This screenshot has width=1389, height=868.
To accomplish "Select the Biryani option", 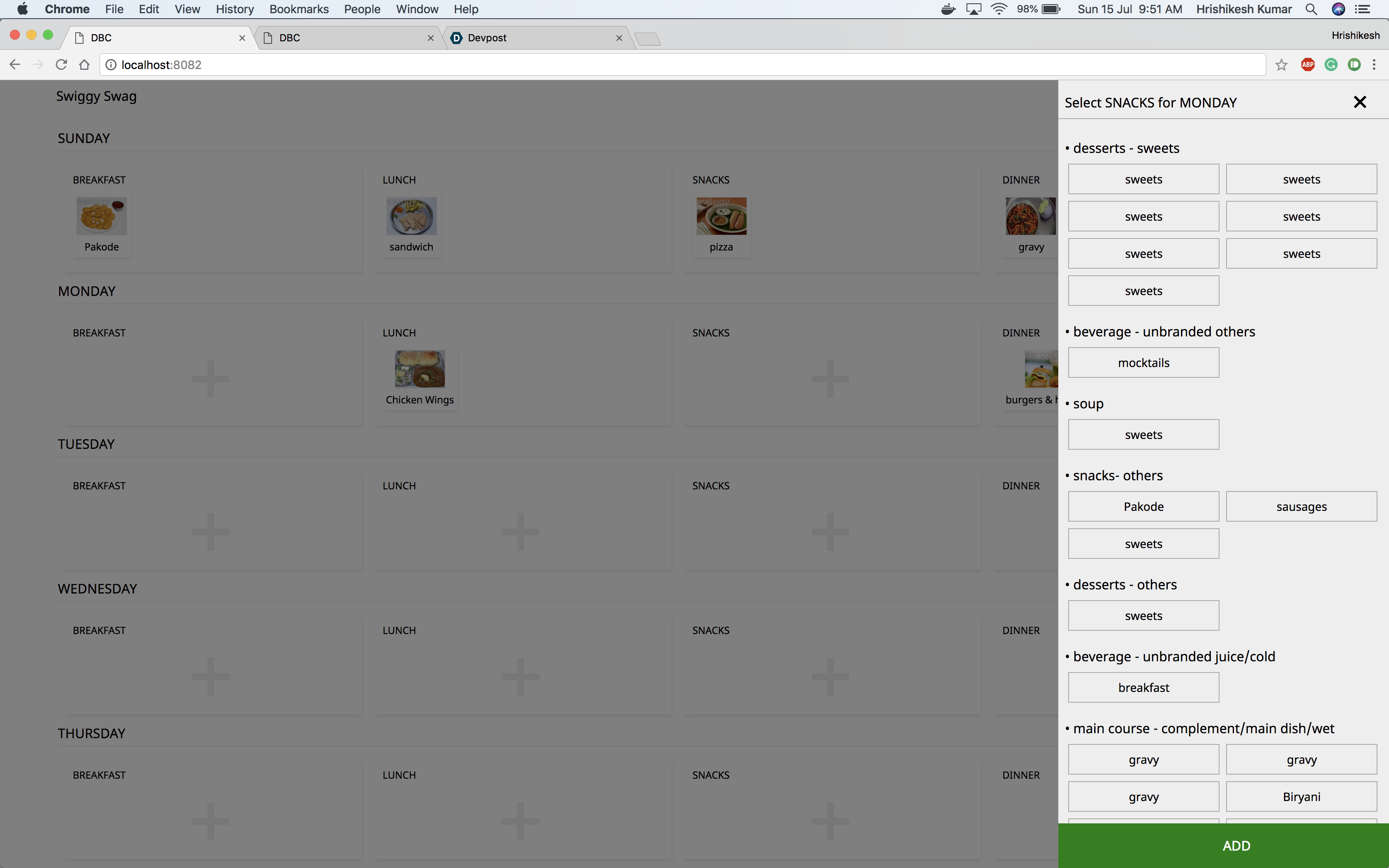I will pos(1301,797).
